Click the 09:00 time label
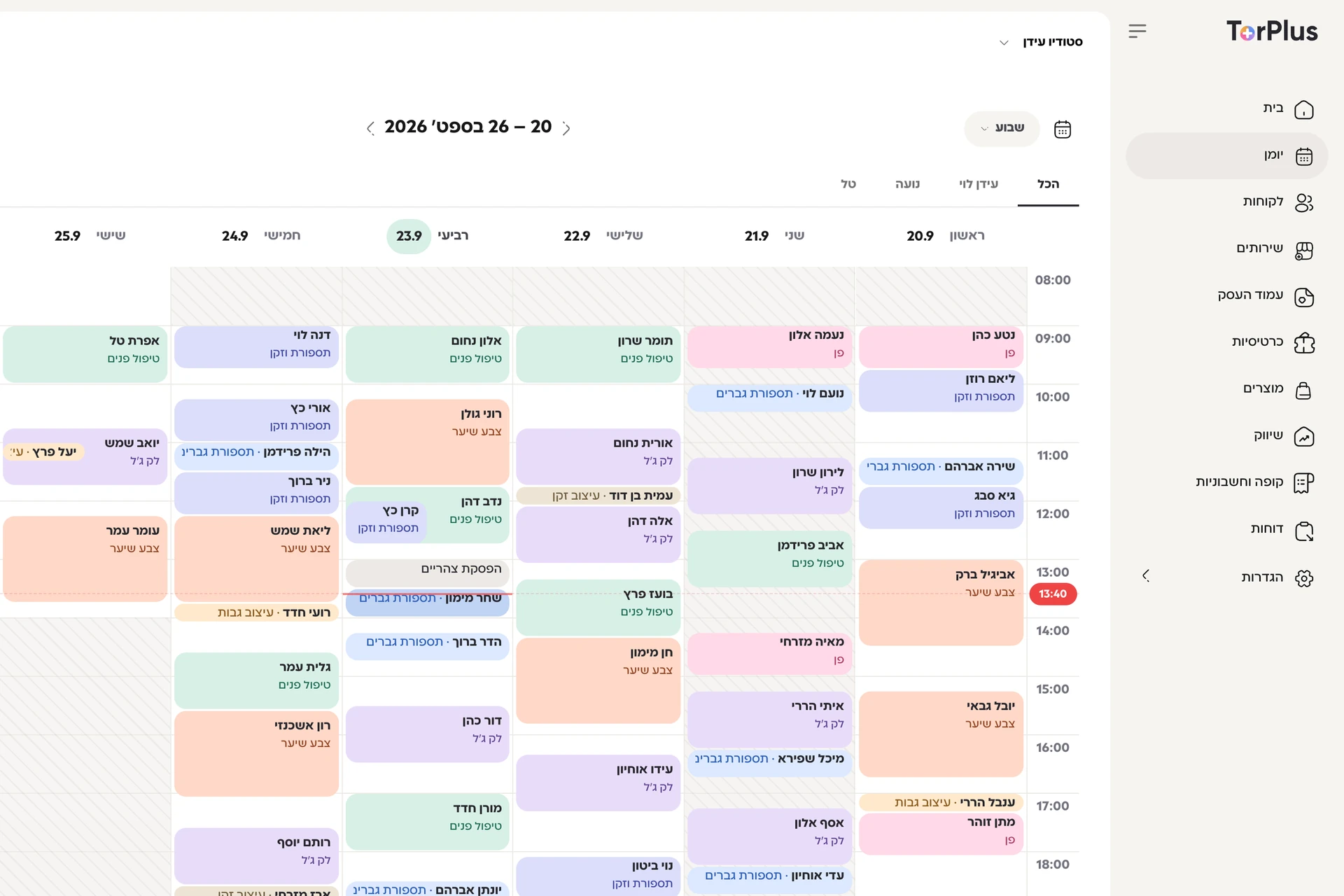 [x=1053, y=339]
